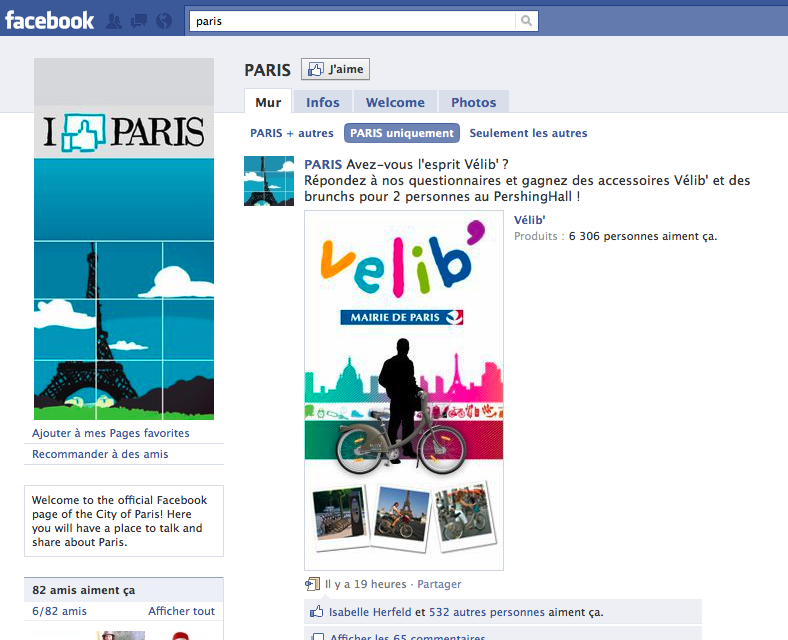Open the Vélib' poster image
Image resolution: width=788 pixels, height=640 pixels.
[404, 390]
